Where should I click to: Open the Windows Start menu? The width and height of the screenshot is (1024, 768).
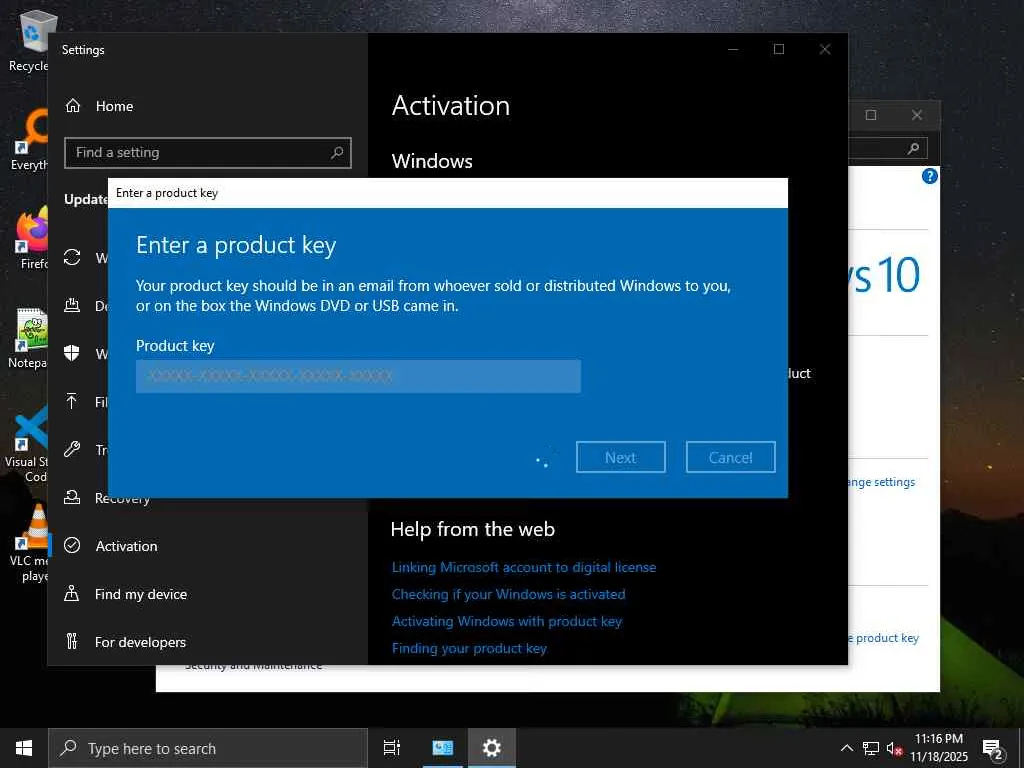24,748
